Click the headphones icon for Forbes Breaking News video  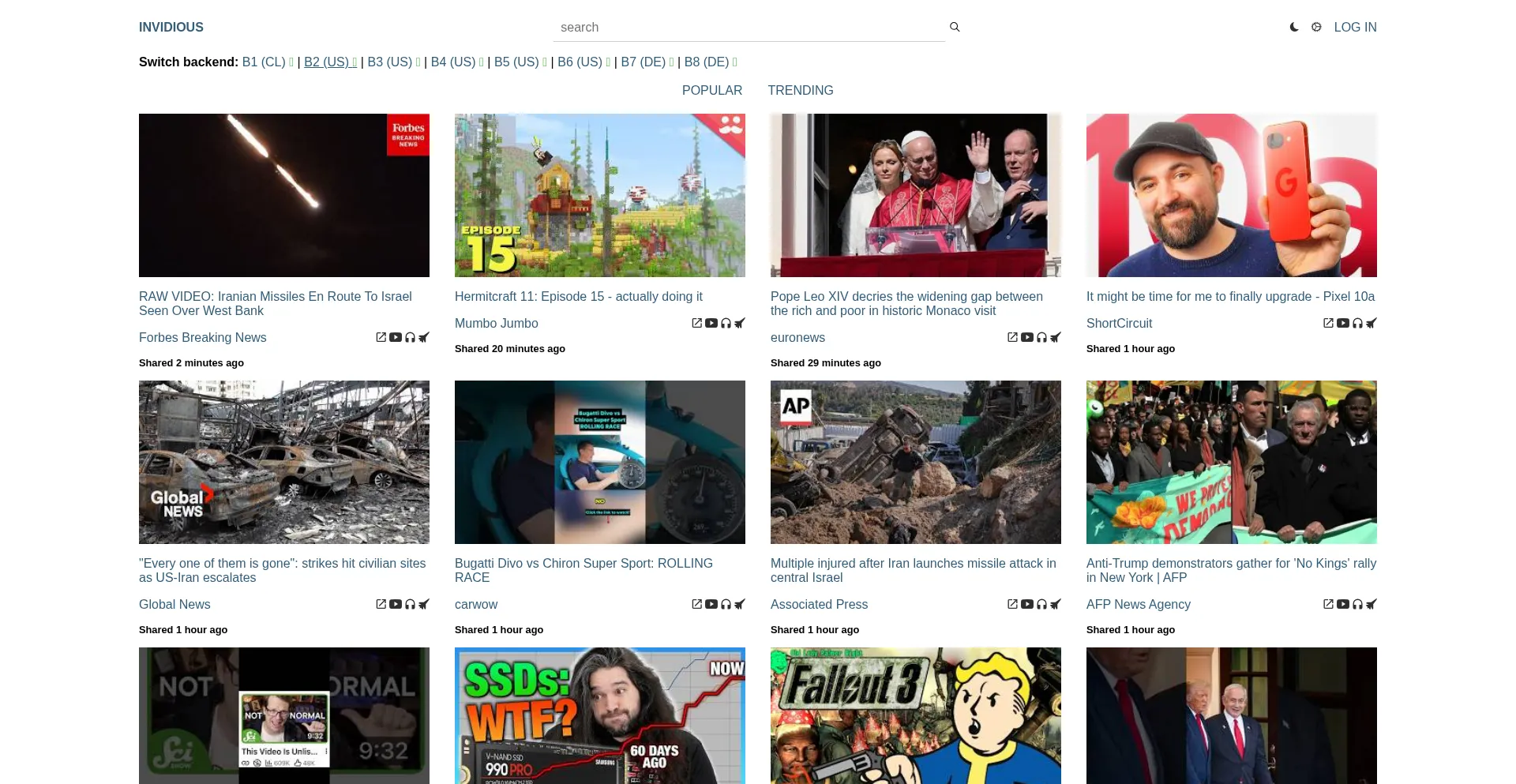(x=410, y=337)
